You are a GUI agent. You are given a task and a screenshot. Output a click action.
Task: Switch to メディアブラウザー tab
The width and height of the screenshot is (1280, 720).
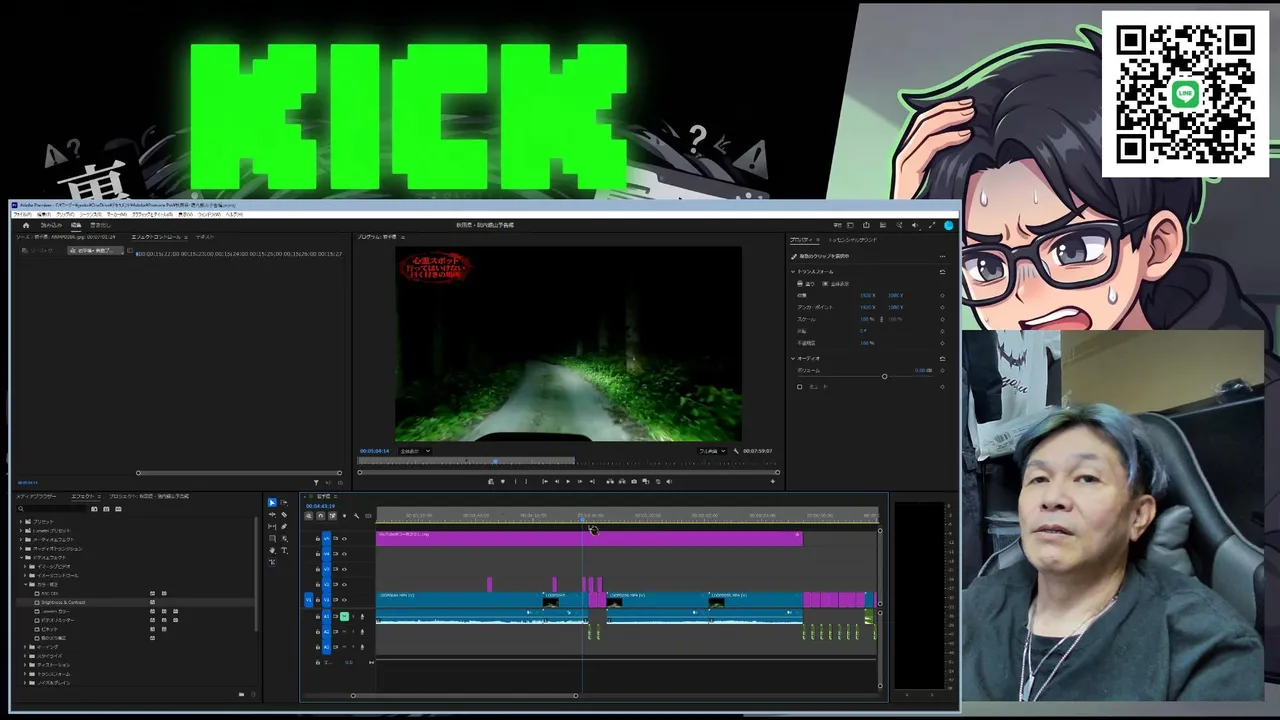coord(35,496)
